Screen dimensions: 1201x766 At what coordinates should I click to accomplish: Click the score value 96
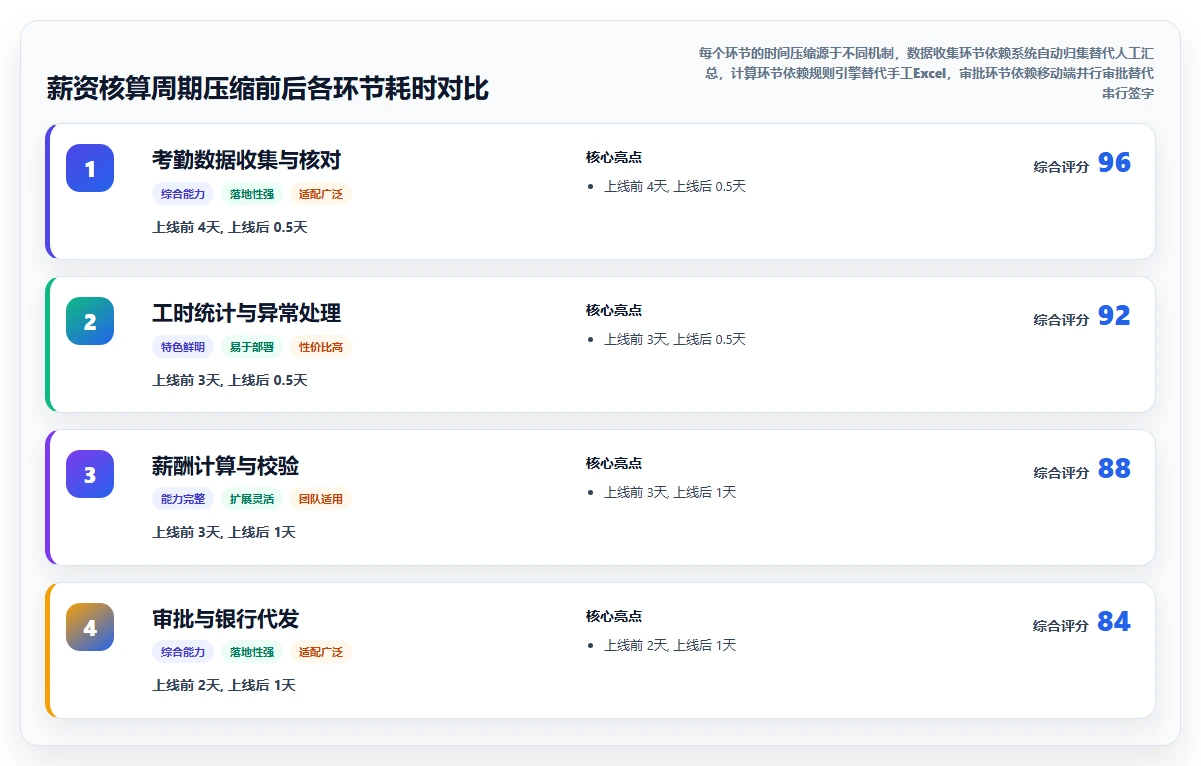click(1114, 163)
